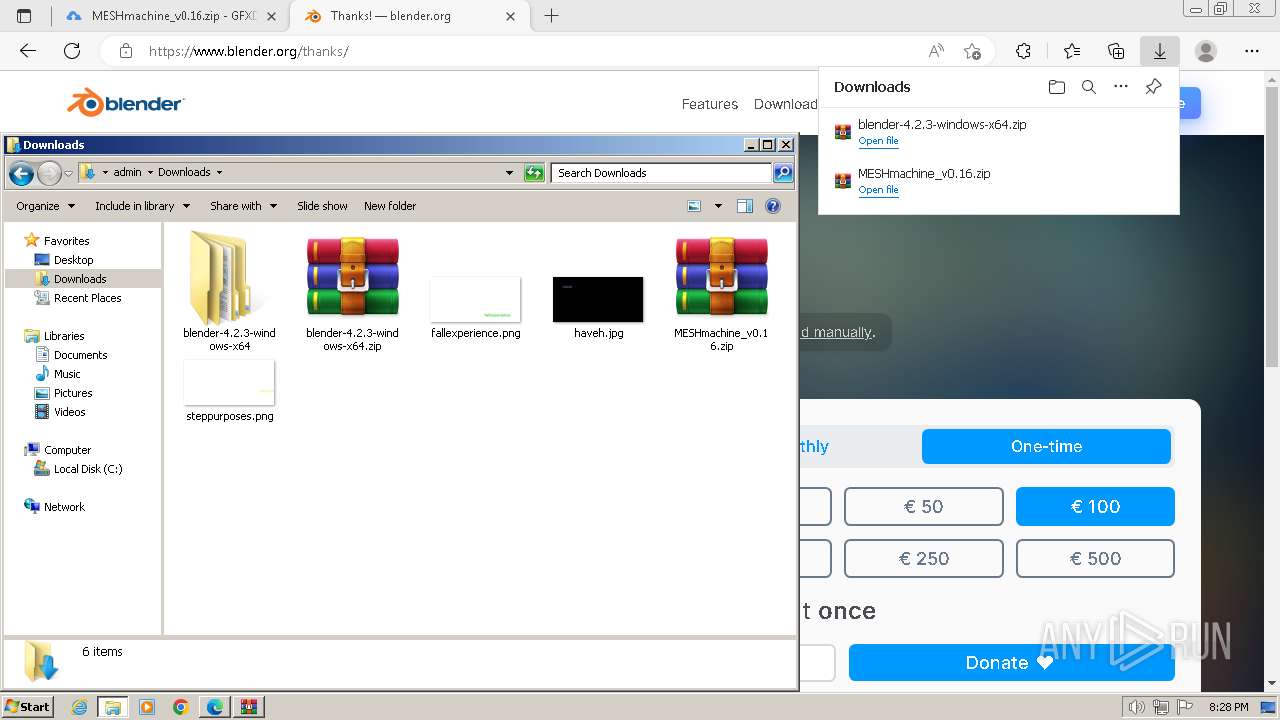The height and width of the screenshot is (720, 1280).
Task: Click the browser address bar URL
Action: click(248, 51)
